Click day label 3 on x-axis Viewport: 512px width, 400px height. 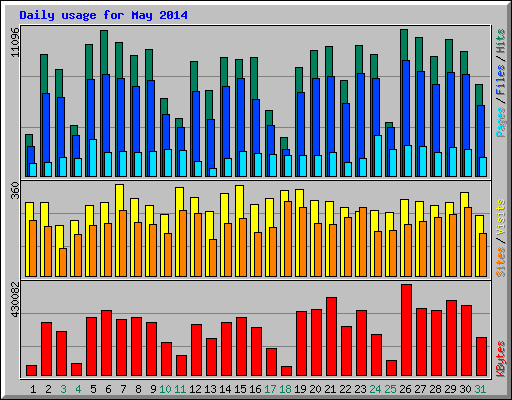click(x=63, y=389)
